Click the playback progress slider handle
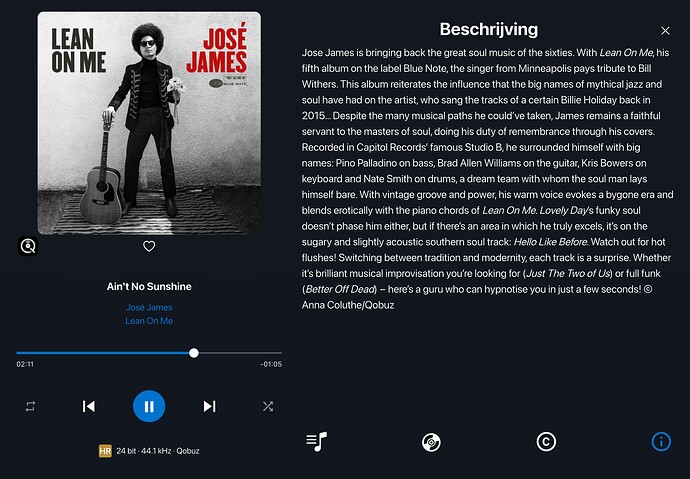This screenshot has width=690, height=479. tap(194, 353)
